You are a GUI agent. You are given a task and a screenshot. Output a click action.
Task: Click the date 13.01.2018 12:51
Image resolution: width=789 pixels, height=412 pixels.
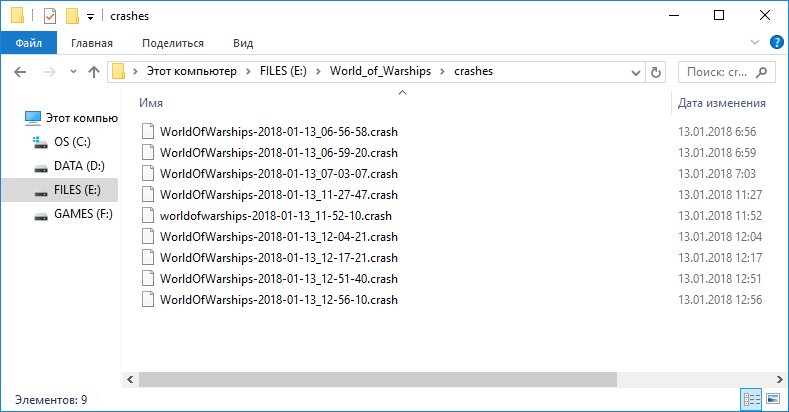pos(720,279)
